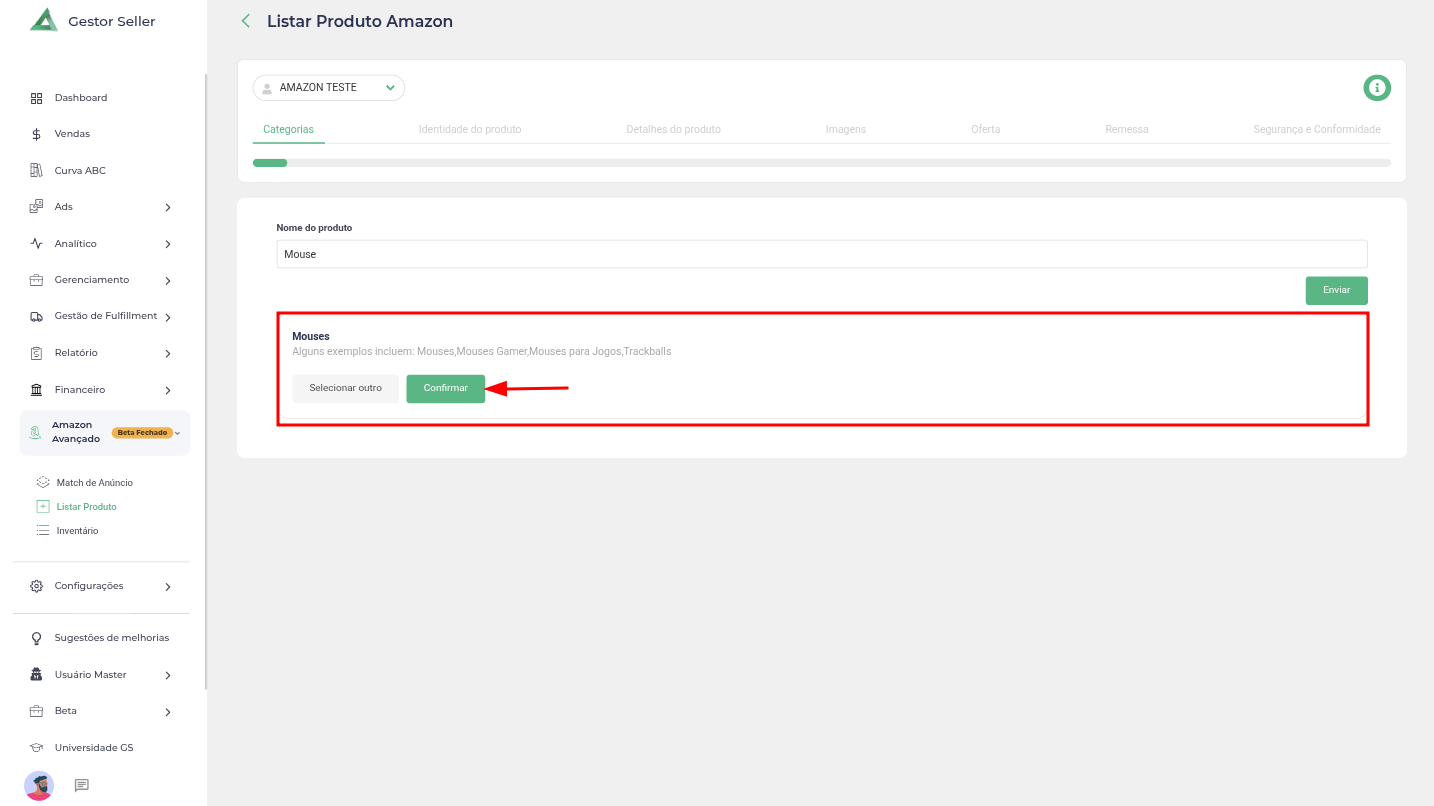Screen dimensions: 1434x806
Task: Click the user avatar picture
Action: click(x=39, y=785)
